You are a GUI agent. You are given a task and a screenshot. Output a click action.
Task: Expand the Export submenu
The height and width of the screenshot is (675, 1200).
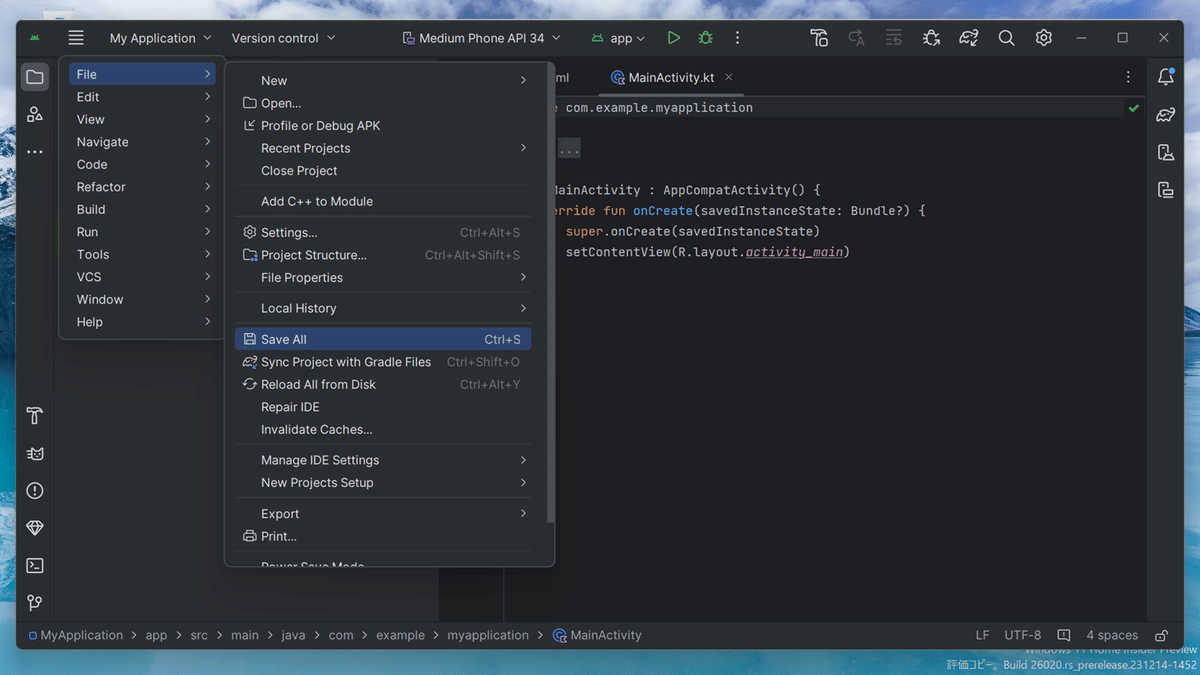click(383, 513)
